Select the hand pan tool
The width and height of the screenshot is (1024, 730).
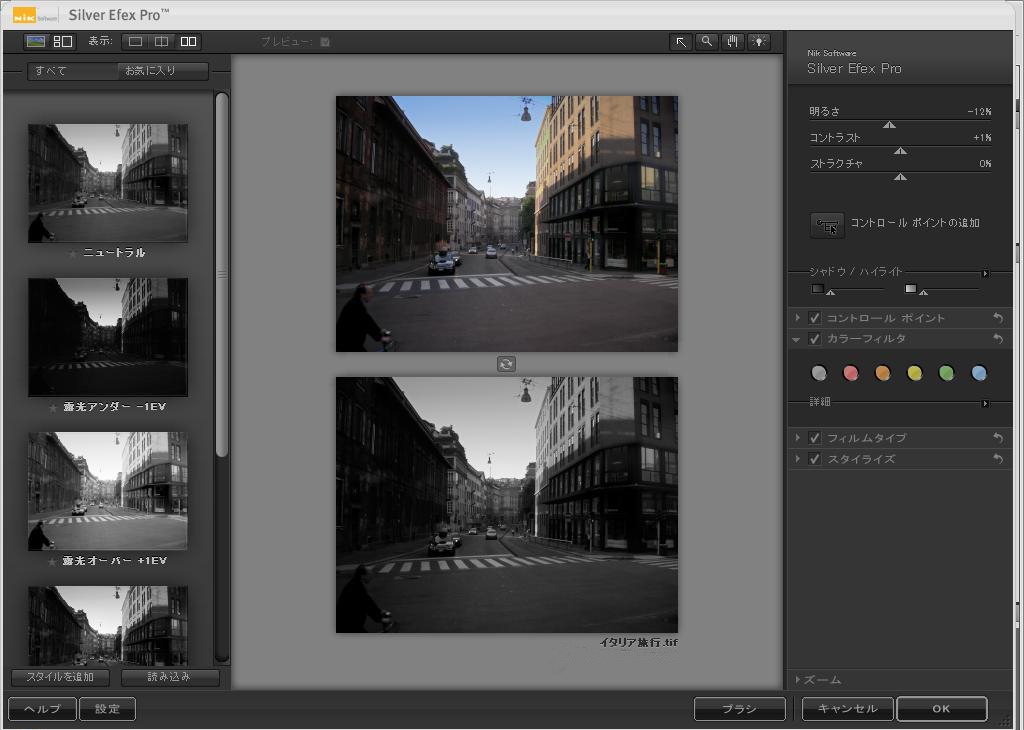(x=733, y=42)
